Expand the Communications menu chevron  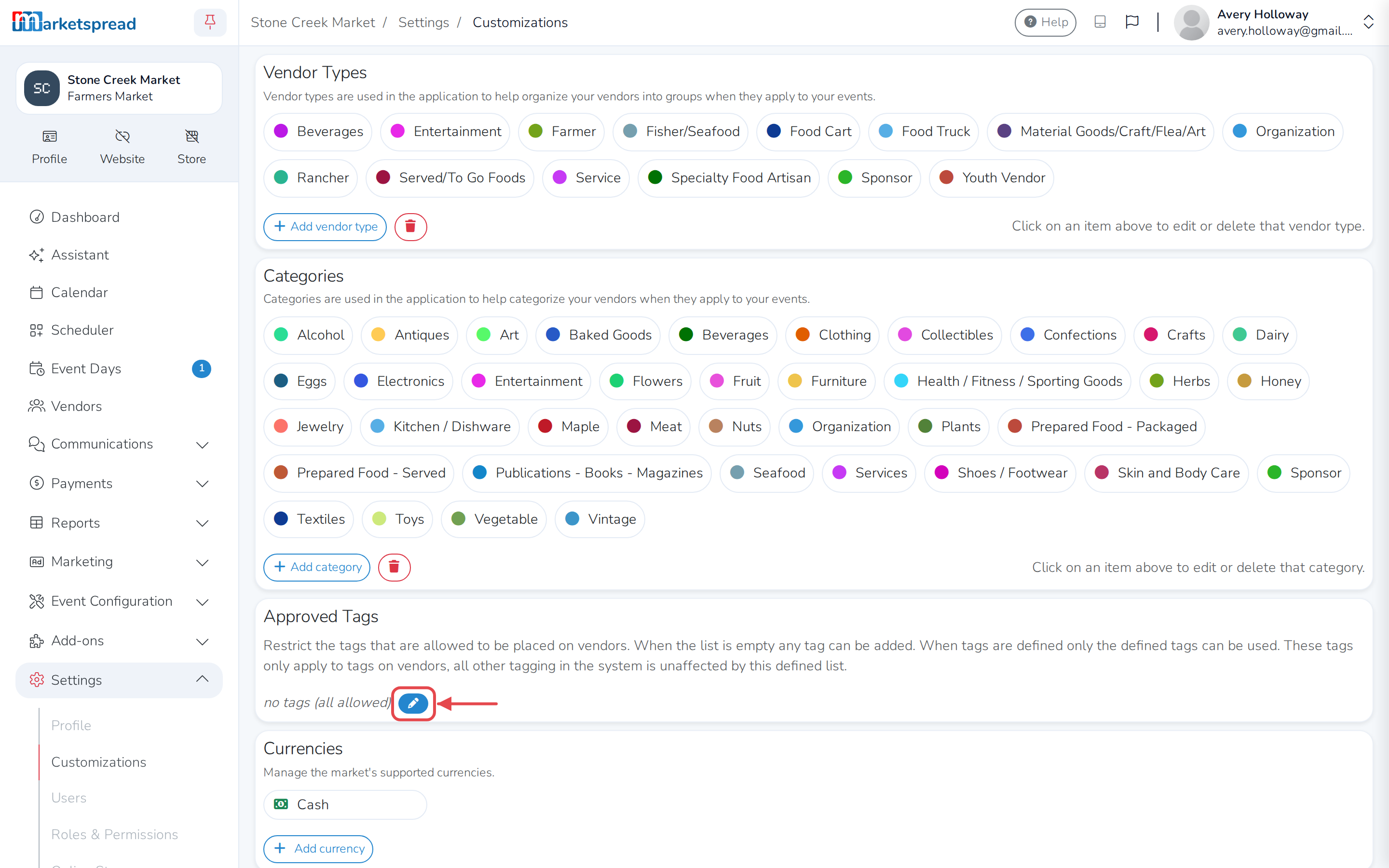[202, 444]
